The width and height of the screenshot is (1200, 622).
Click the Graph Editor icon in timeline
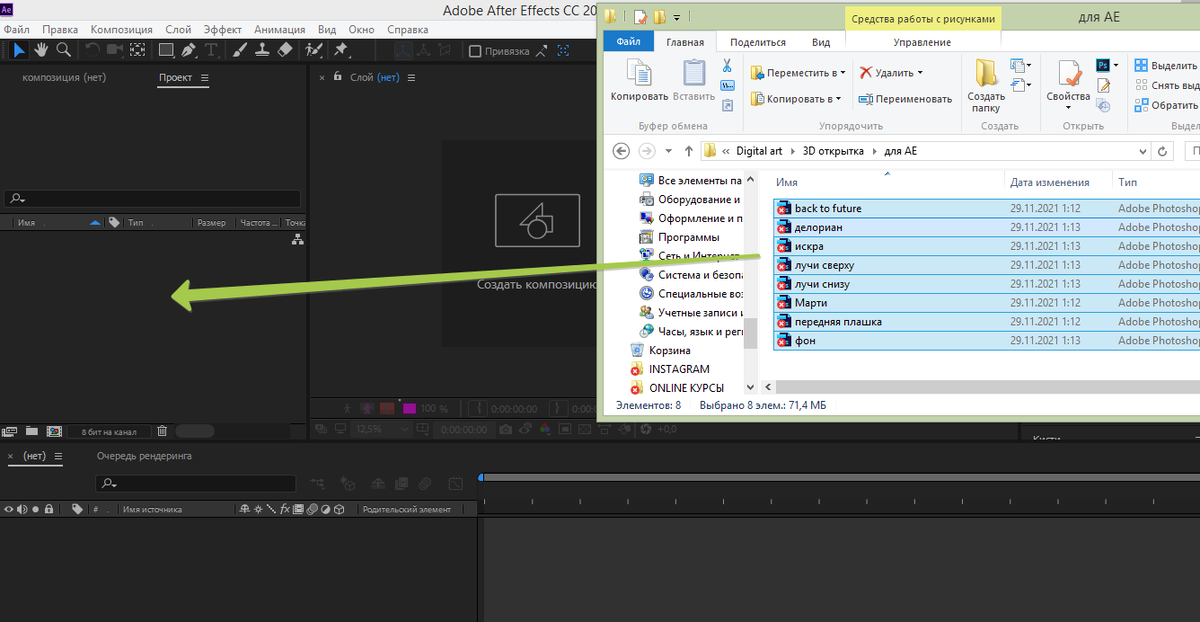coord(456,483)
